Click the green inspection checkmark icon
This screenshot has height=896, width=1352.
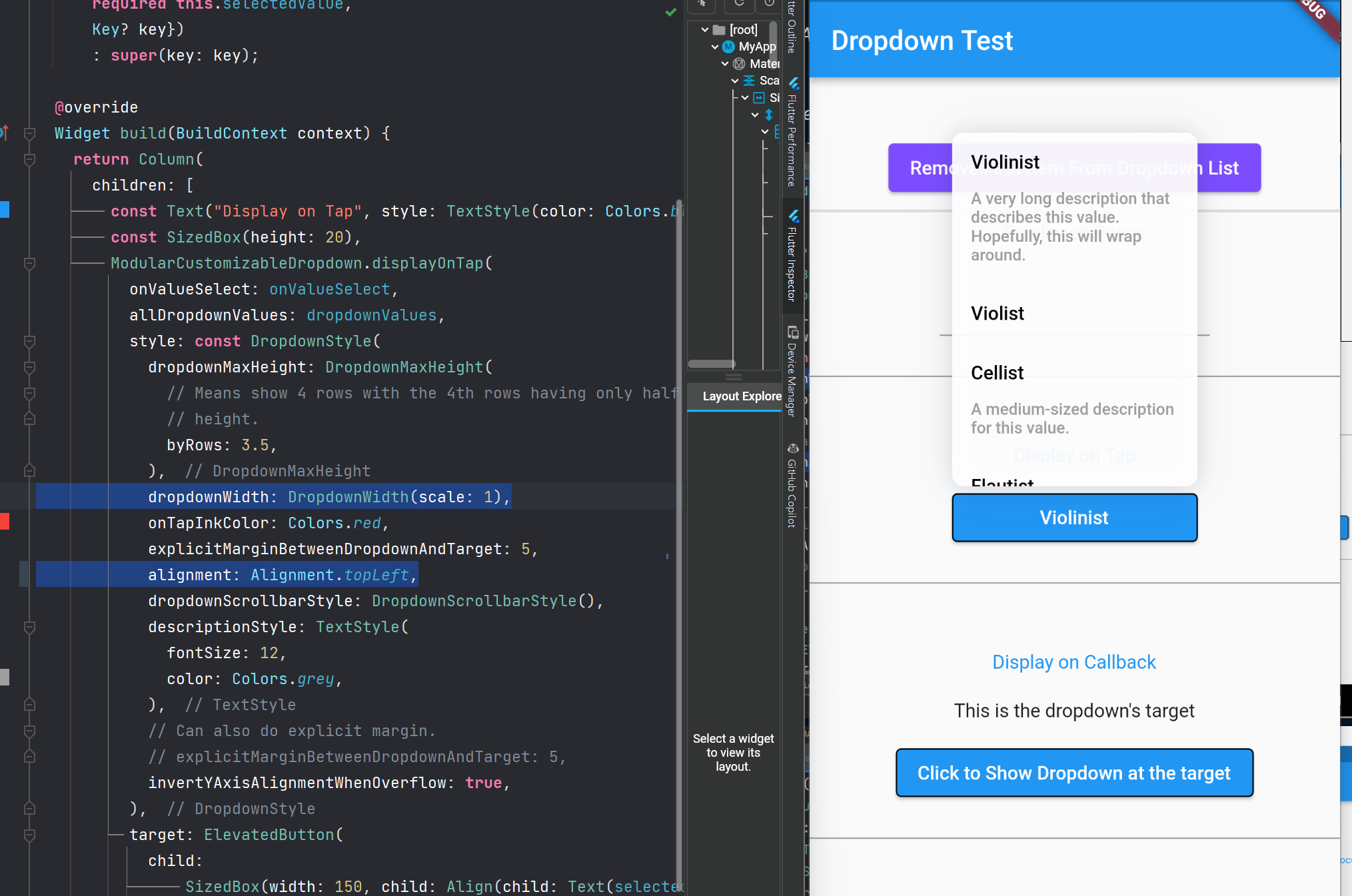pyautogui.click(x=670, y=12)
